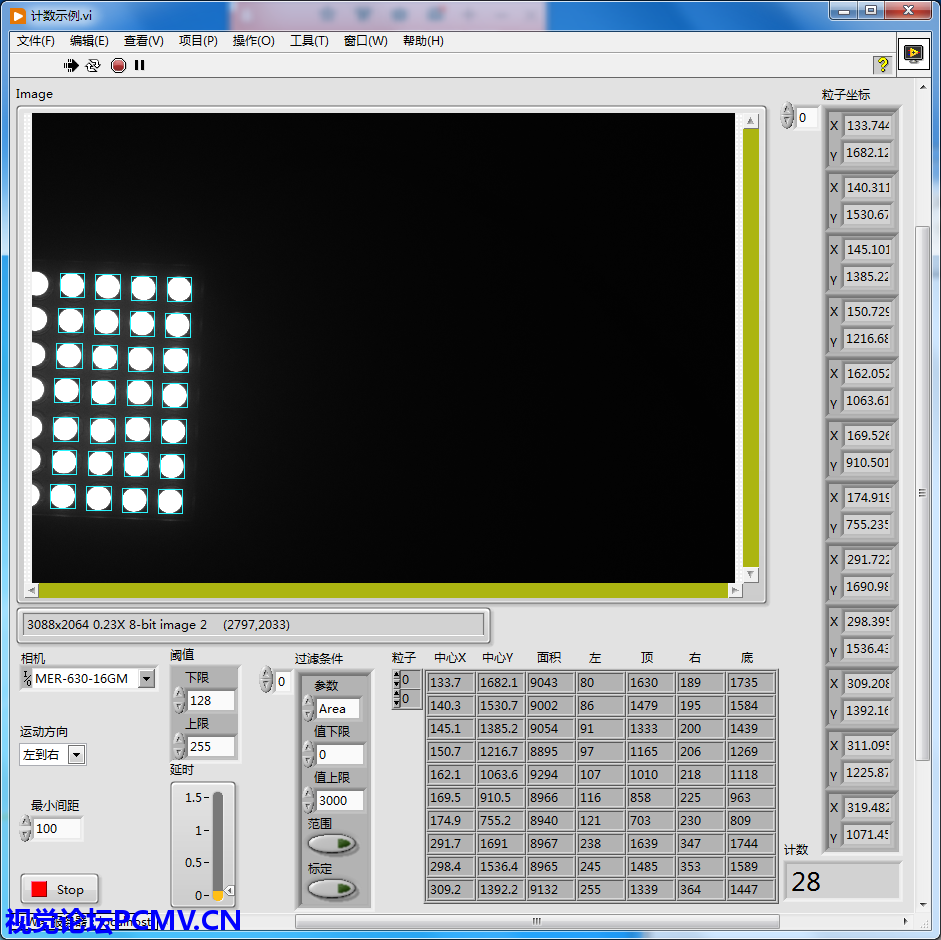Click the 下限 threshold field showing 128
The width and height of the screenshot is (941, 940).
point(210,701)
